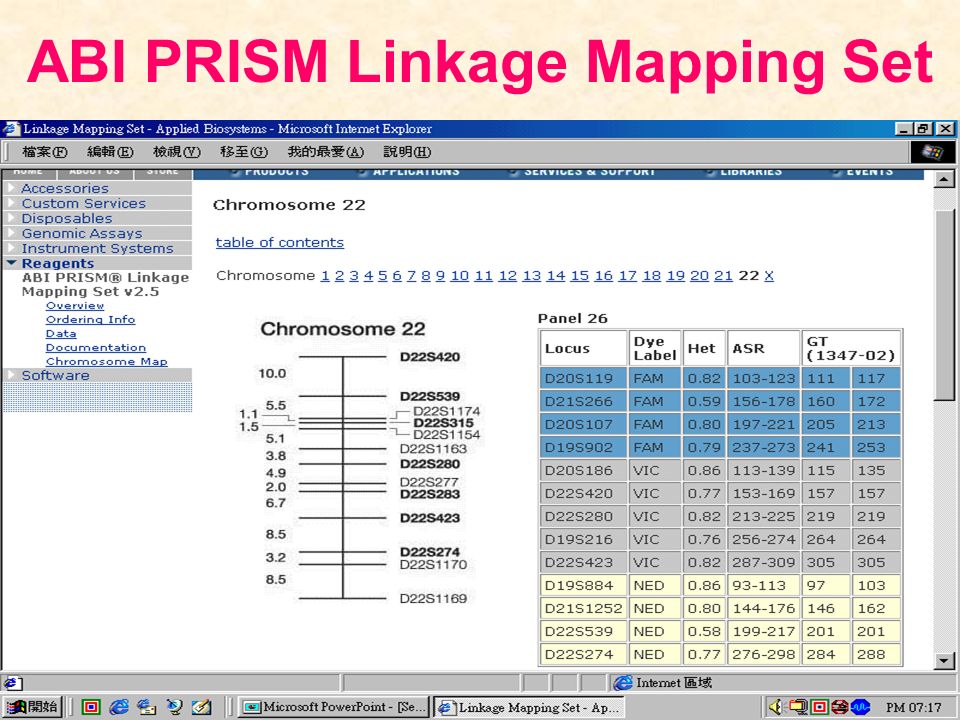Go to Chromosome X page link

coord(769,276)
